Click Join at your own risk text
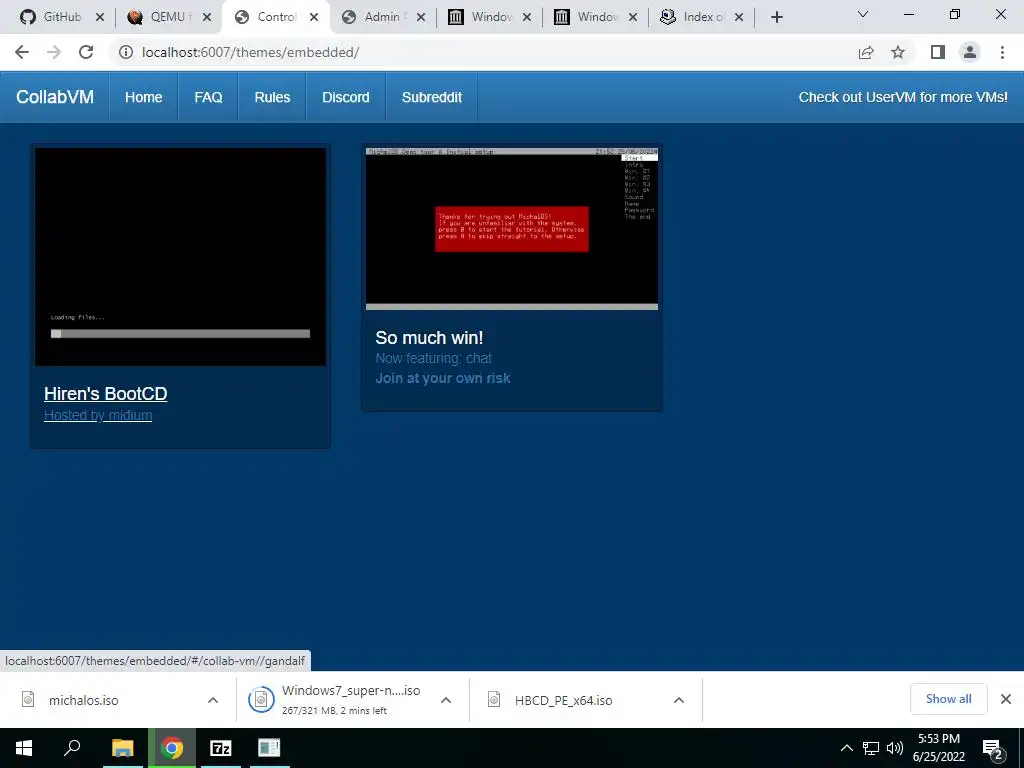Screen dimensions: 1024x768 click(443, 378)
